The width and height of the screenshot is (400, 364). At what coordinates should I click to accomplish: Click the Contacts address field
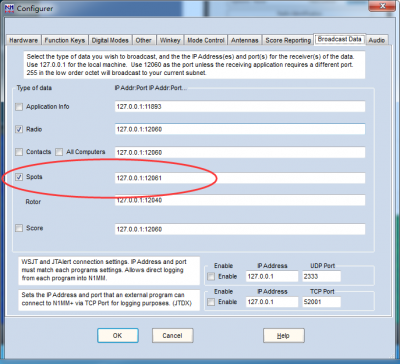[240, 152]
